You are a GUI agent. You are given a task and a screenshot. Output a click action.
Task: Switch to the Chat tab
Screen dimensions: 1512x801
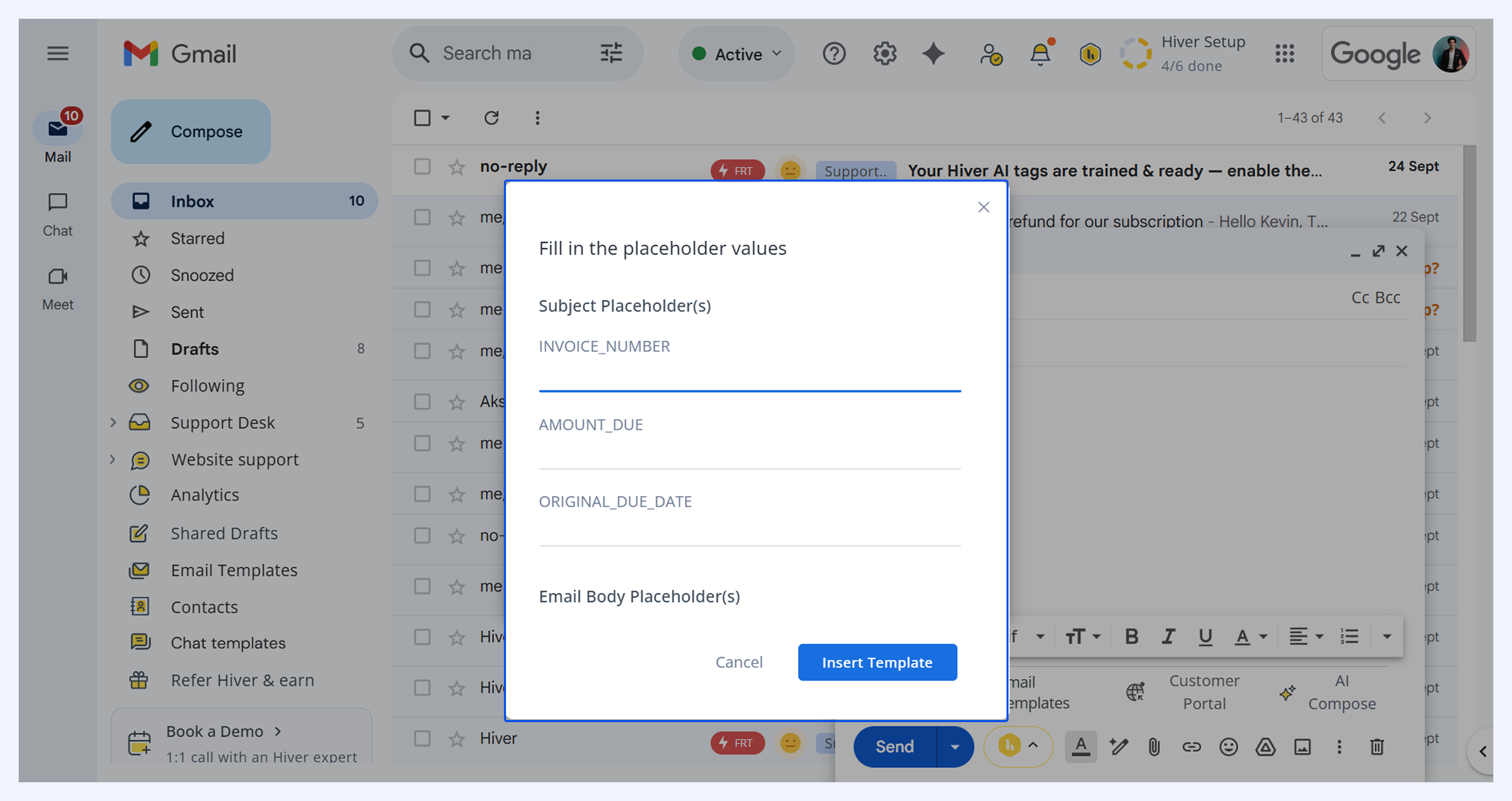pyautogui.click(x=58, y=215)
